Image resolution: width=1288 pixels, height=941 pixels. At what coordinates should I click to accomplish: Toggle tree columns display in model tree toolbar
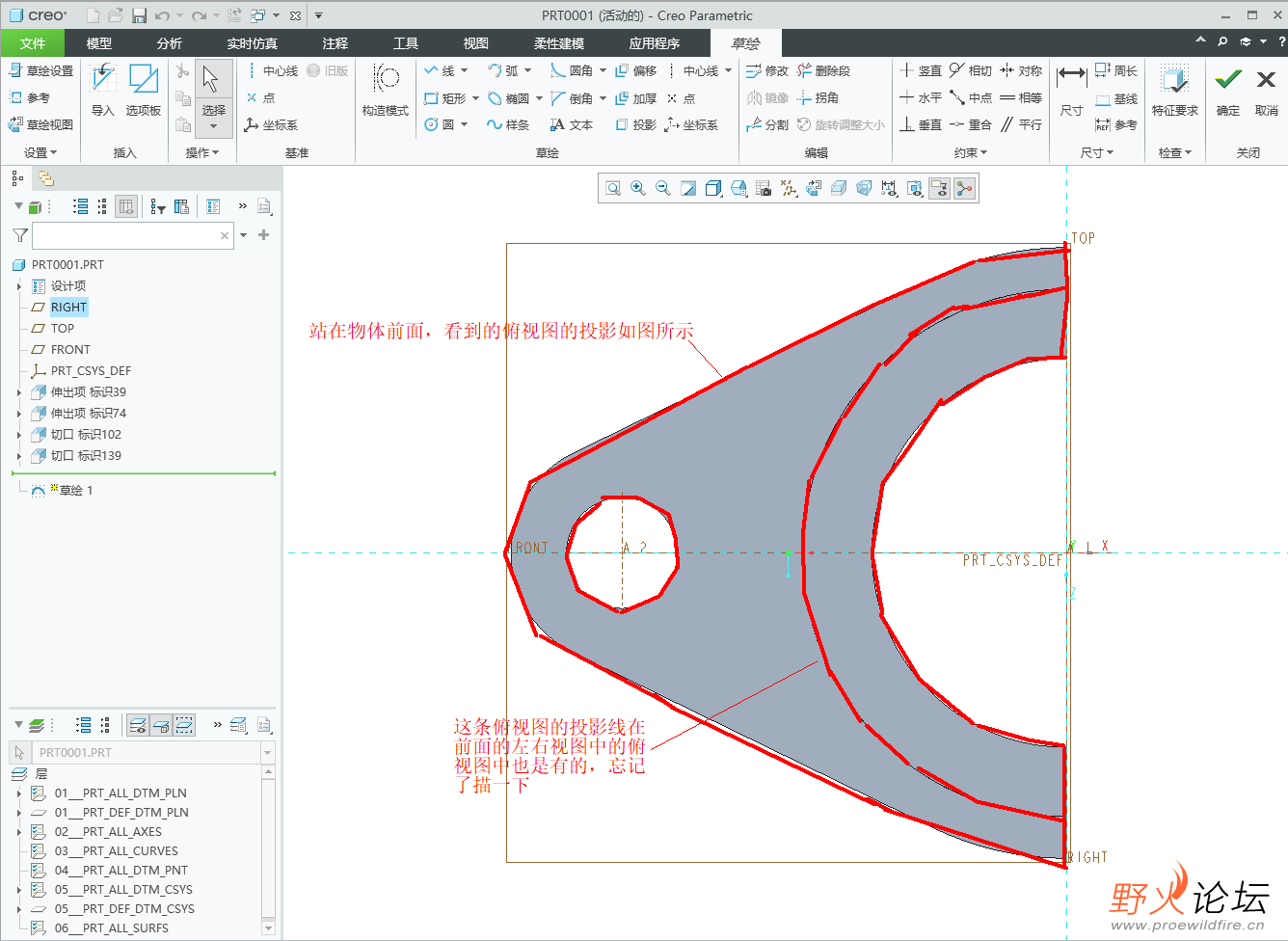click(126, 206)
